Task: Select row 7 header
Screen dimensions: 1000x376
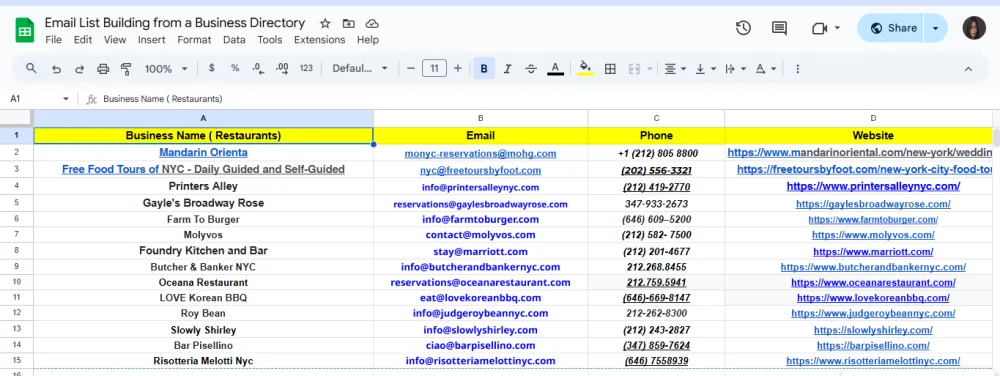Action: [x=16, y=235]
